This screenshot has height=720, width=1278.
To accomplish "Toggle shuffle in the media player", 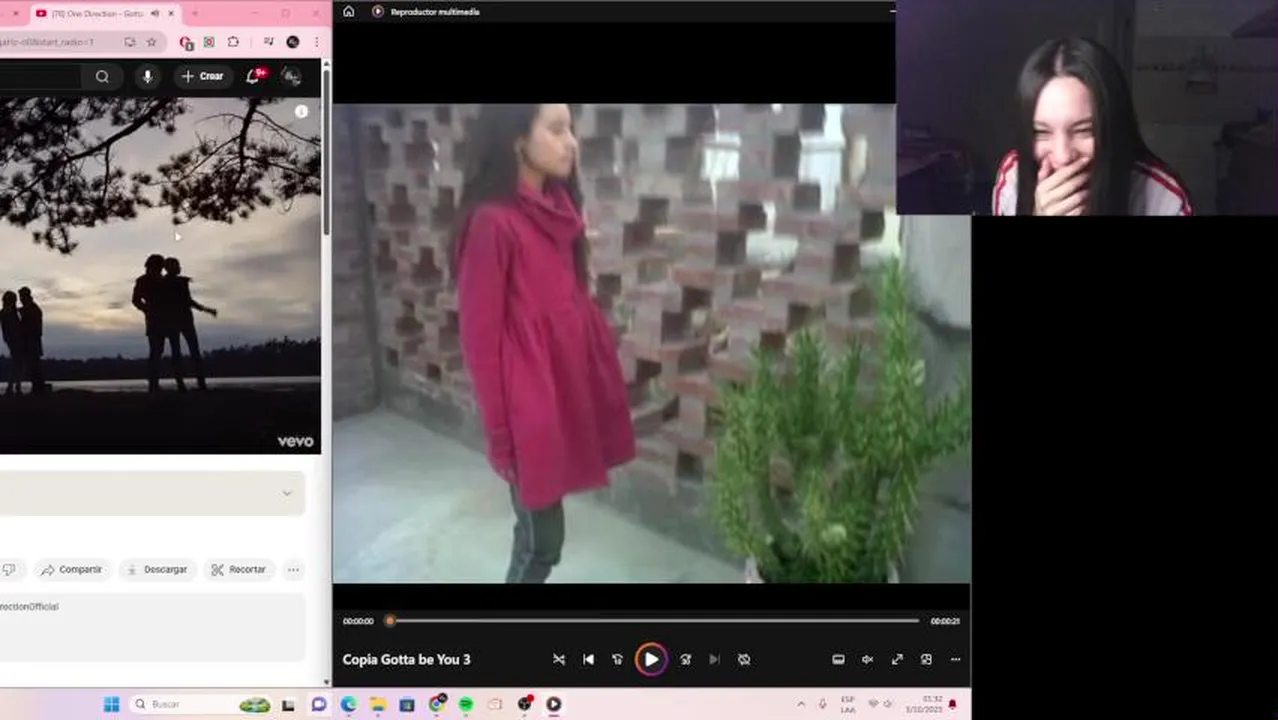I will 559,659.
